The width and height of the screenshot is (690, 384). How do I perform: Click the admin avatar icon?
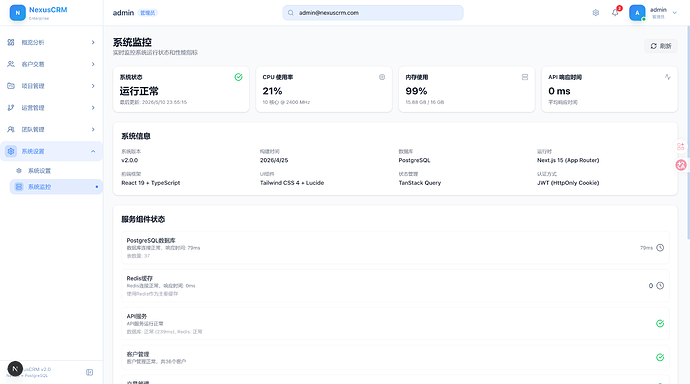[x=637, y=13]
